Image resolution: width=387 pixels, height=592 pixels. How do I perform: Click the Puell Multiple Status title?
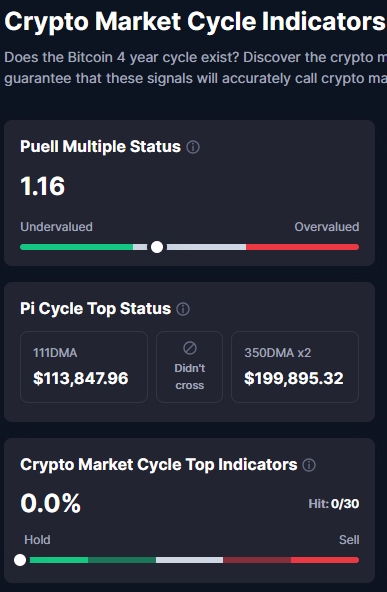100,147
